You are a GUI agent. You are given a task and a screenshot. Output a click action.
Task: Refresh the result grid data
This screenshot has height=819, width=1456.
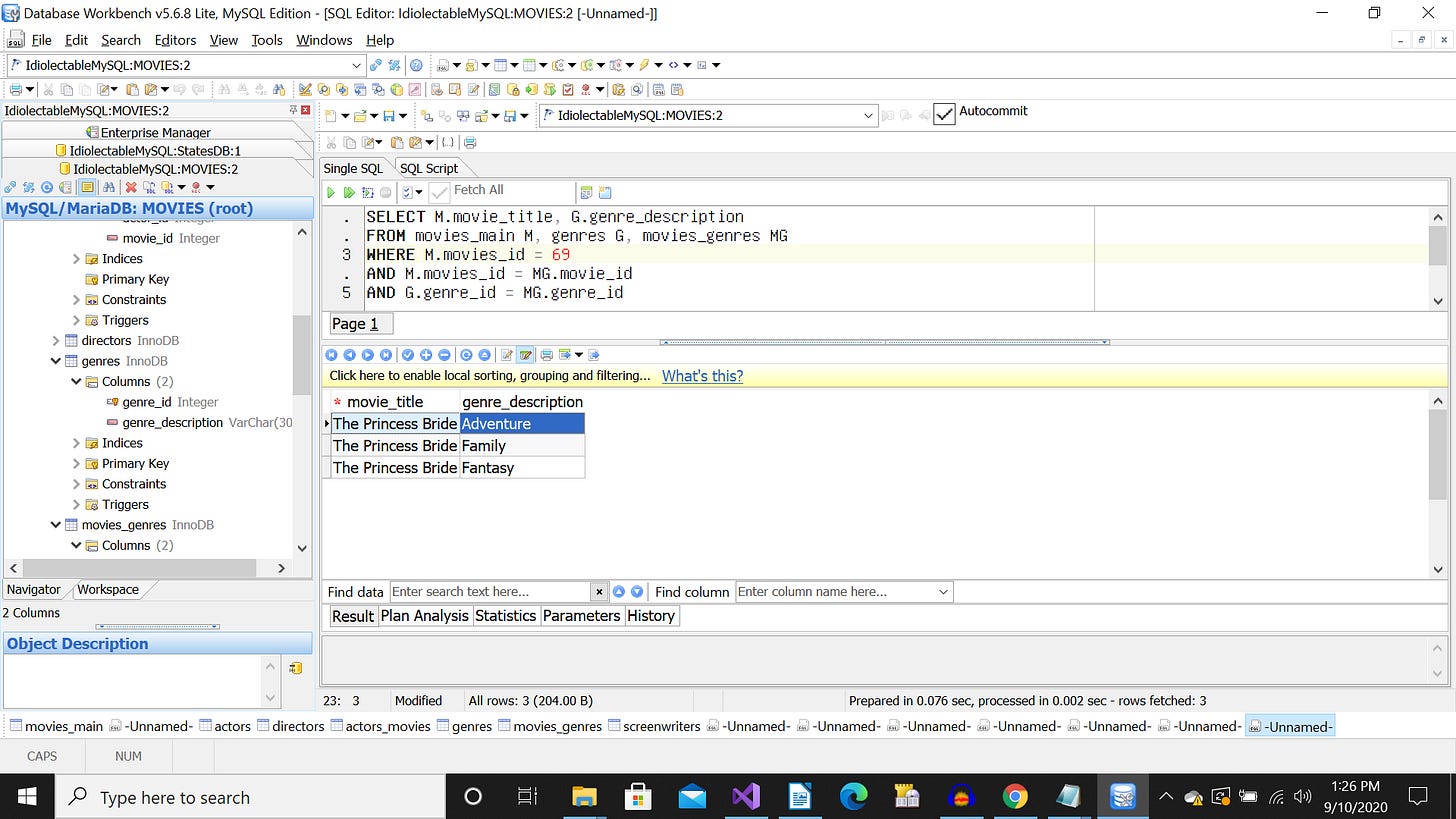[x=466, y=355]
